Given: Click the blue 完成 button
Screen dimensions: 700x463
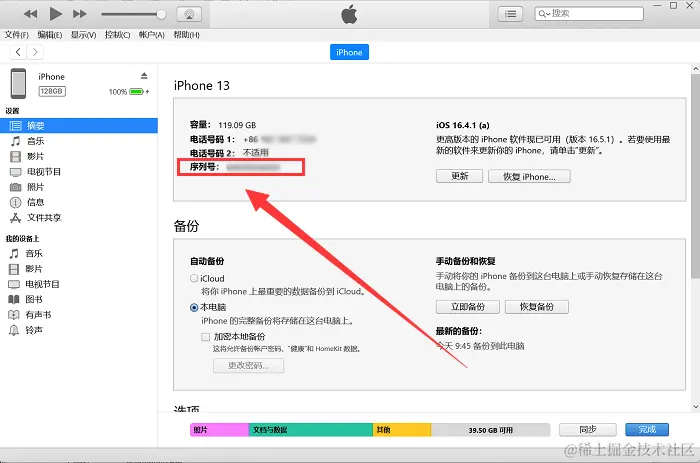Looking at the screenshot, I should point(647,430).
